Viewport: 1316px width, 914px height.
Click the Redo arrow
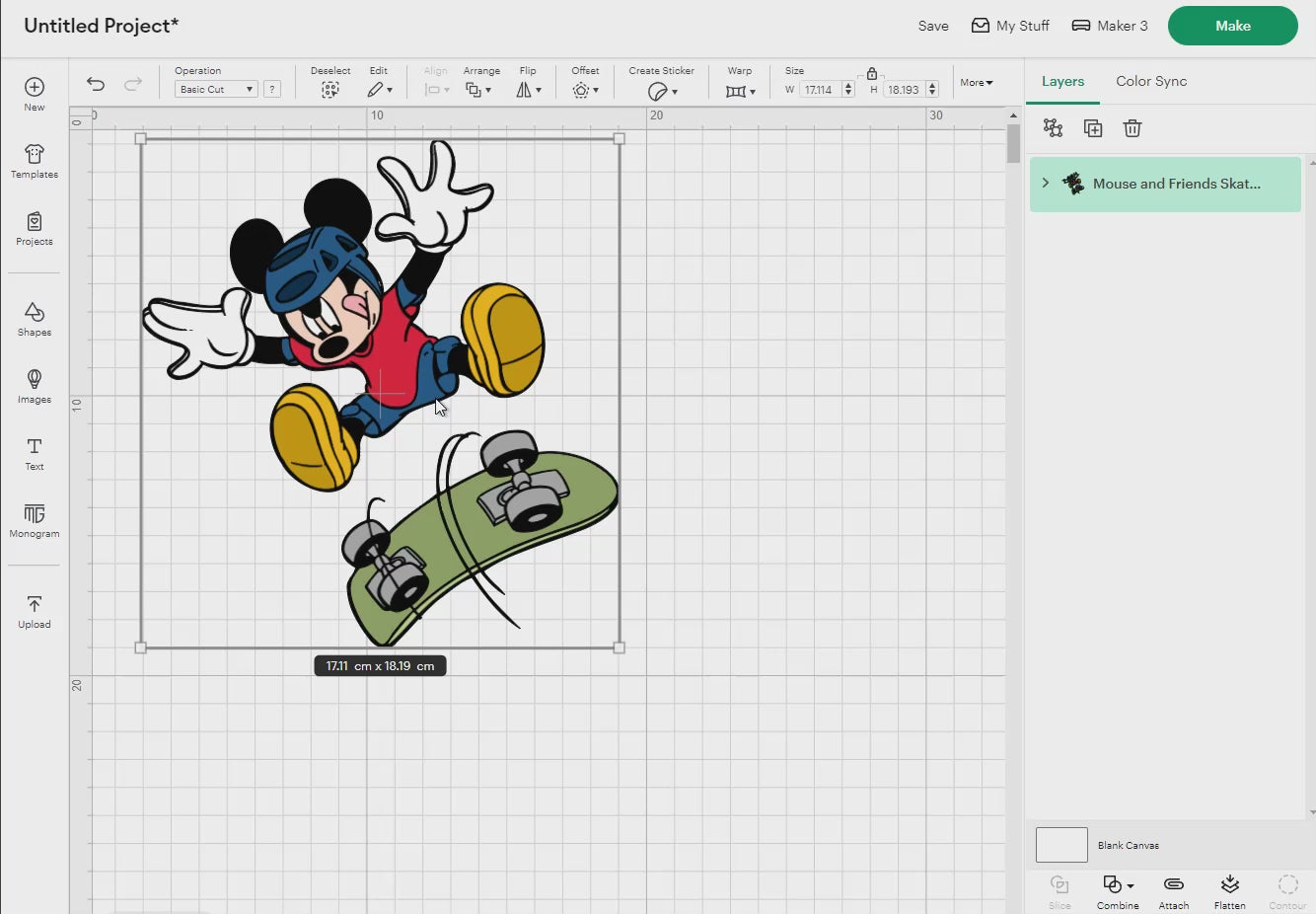pos(133,84)
